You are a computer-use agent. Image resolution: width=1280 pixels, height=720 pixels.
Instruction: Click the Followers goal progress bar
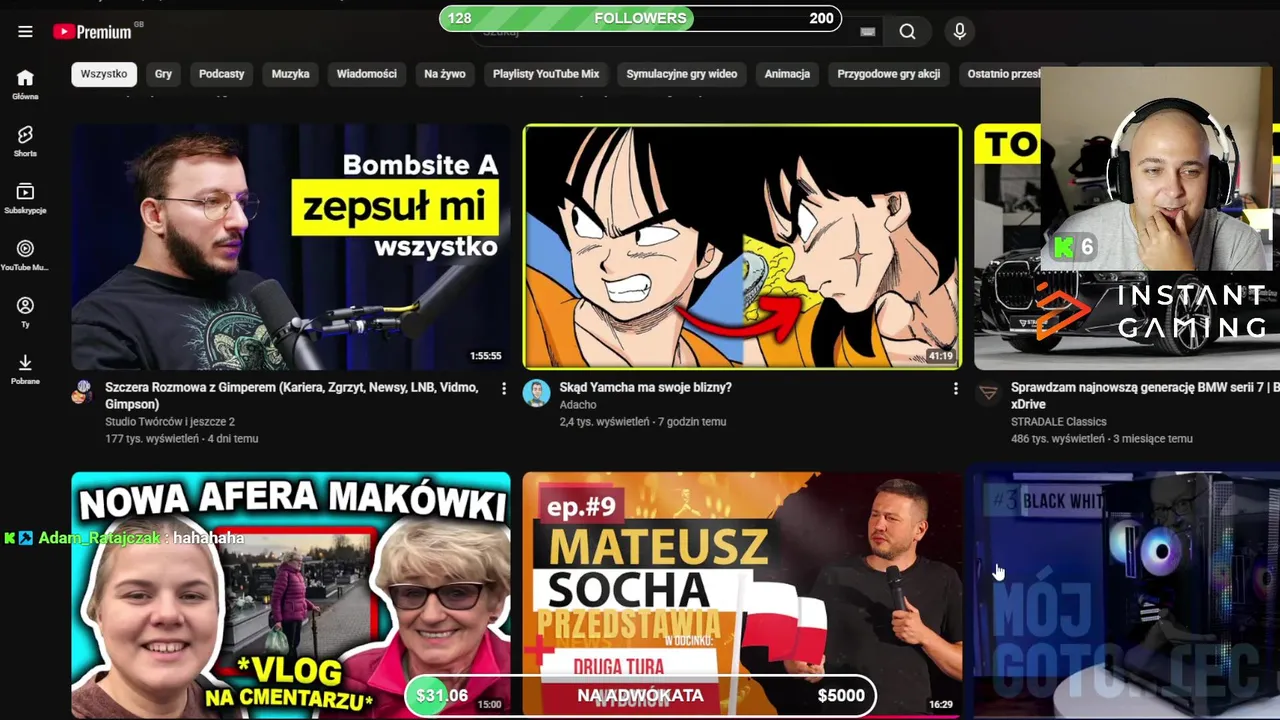point(640,18)
